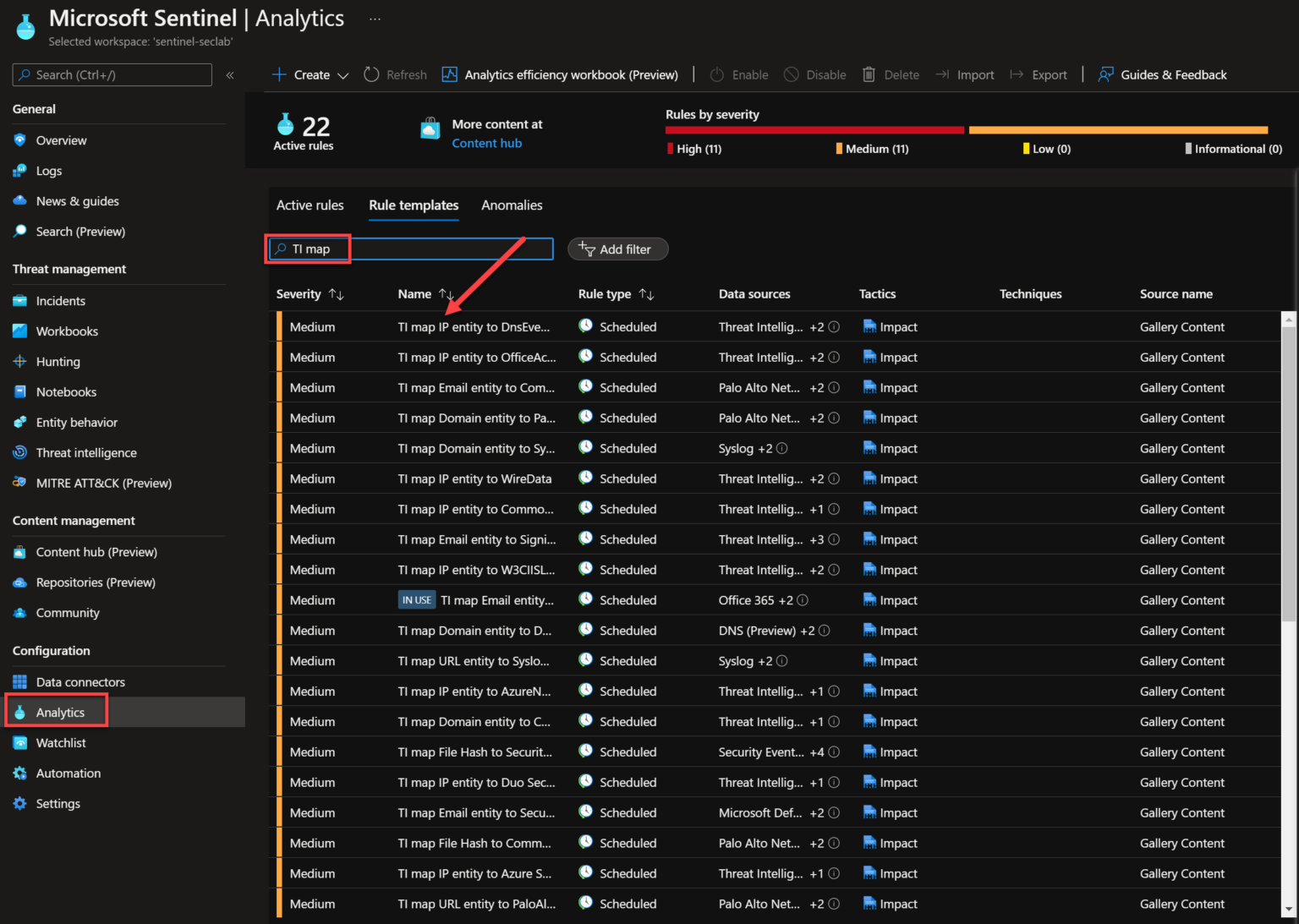Expand the Create dropdown
This screenshot has width=1299, height=924.
point(344,75)
